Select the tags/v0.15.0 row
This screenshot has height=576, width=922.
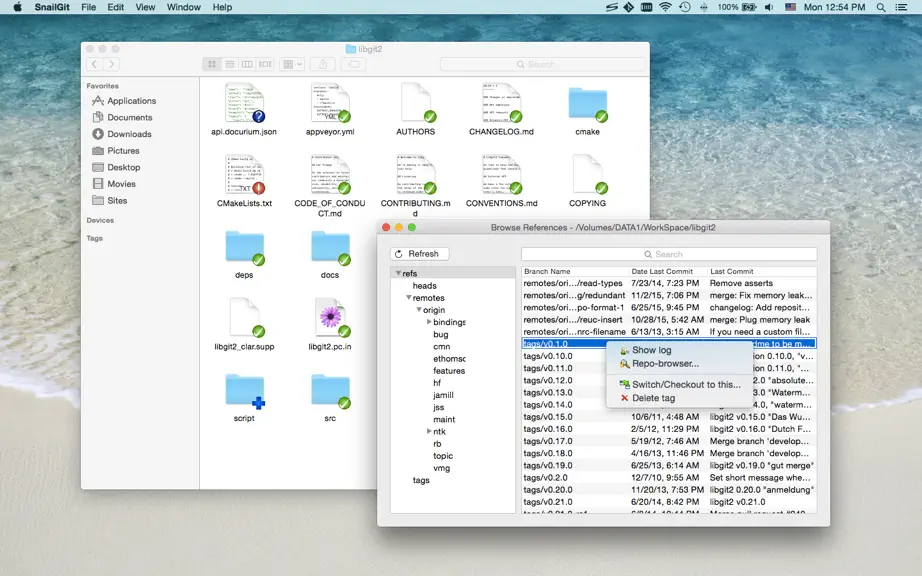(x=669, y=417)
